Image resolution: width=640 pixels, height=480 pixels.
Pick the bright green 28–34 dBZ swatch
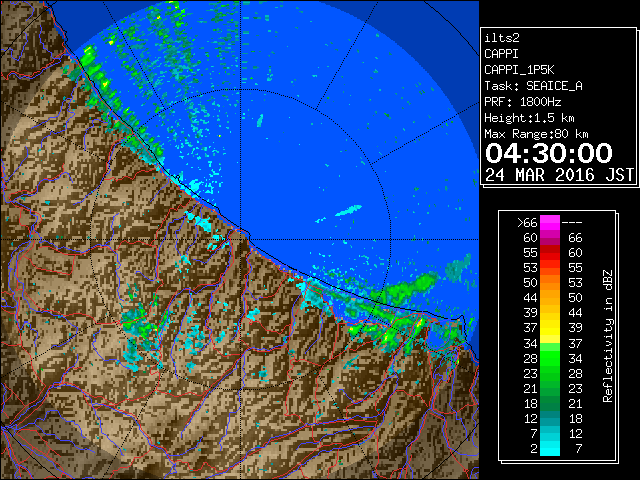(x=550, y=358)
